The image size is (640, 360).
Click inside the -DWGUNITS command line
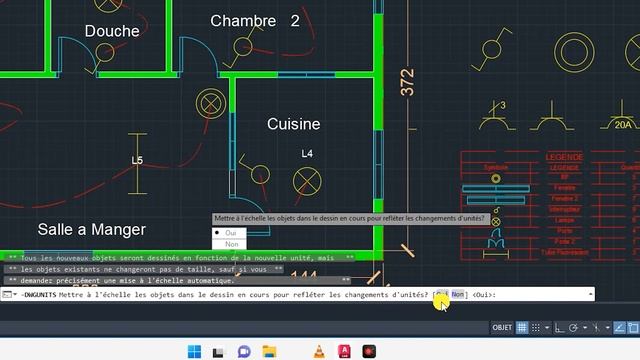point(298,294)
